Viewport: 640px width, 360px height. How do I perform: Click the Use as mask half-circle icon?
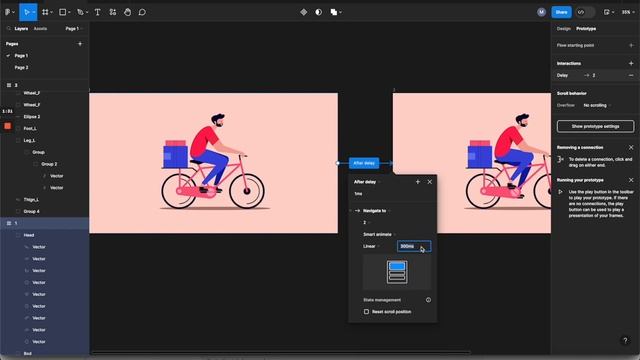pos(318,12)
